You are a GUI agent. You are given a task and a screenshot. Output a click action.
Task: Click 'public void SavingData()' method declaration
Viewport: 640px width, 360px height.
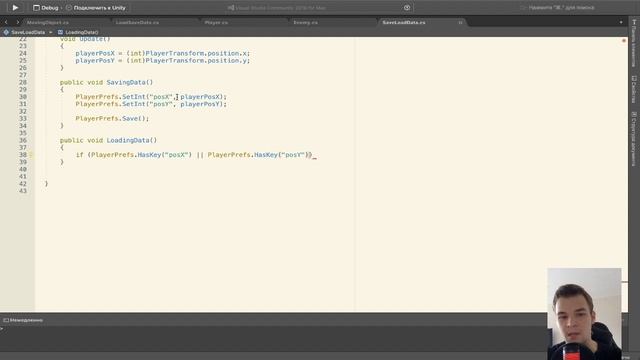click(x=107, y=82)
